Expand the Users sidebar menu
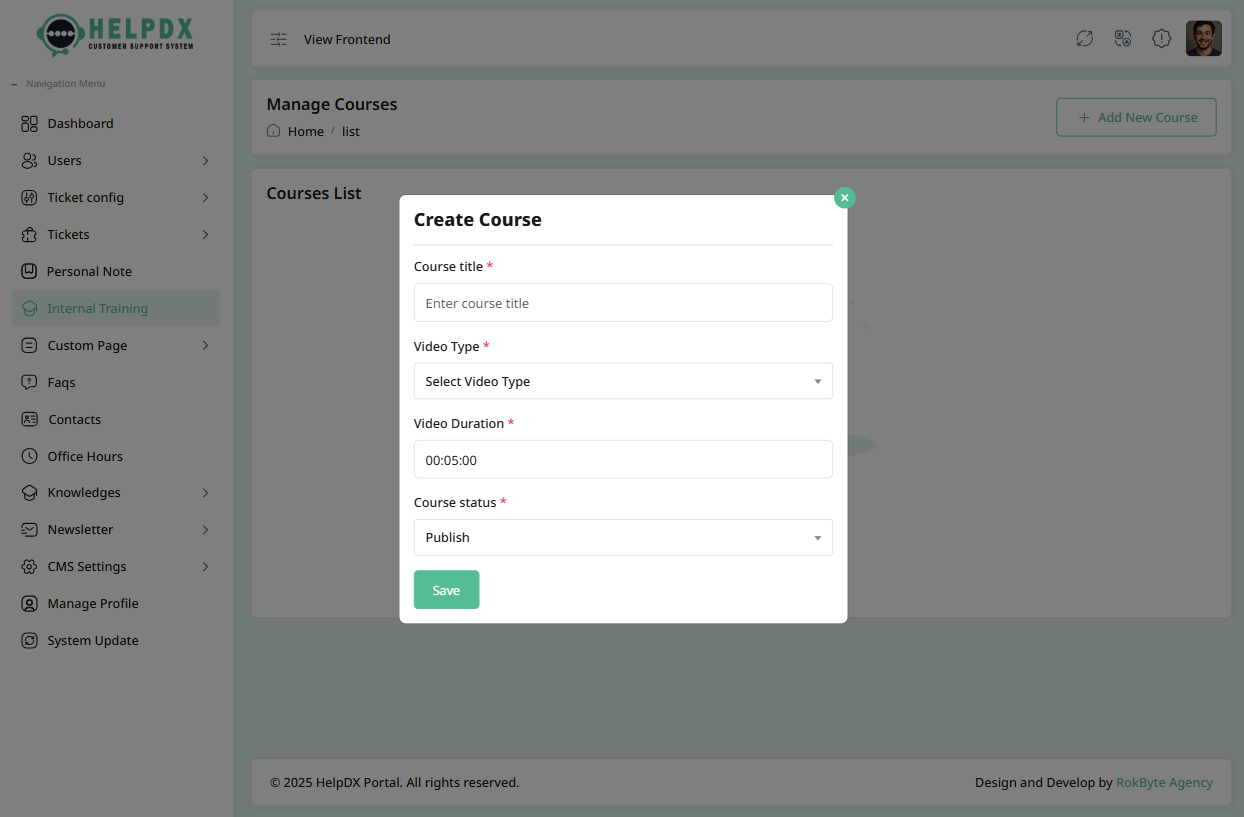The height and width of the screenshot is (817, 1244). point(63,160)
